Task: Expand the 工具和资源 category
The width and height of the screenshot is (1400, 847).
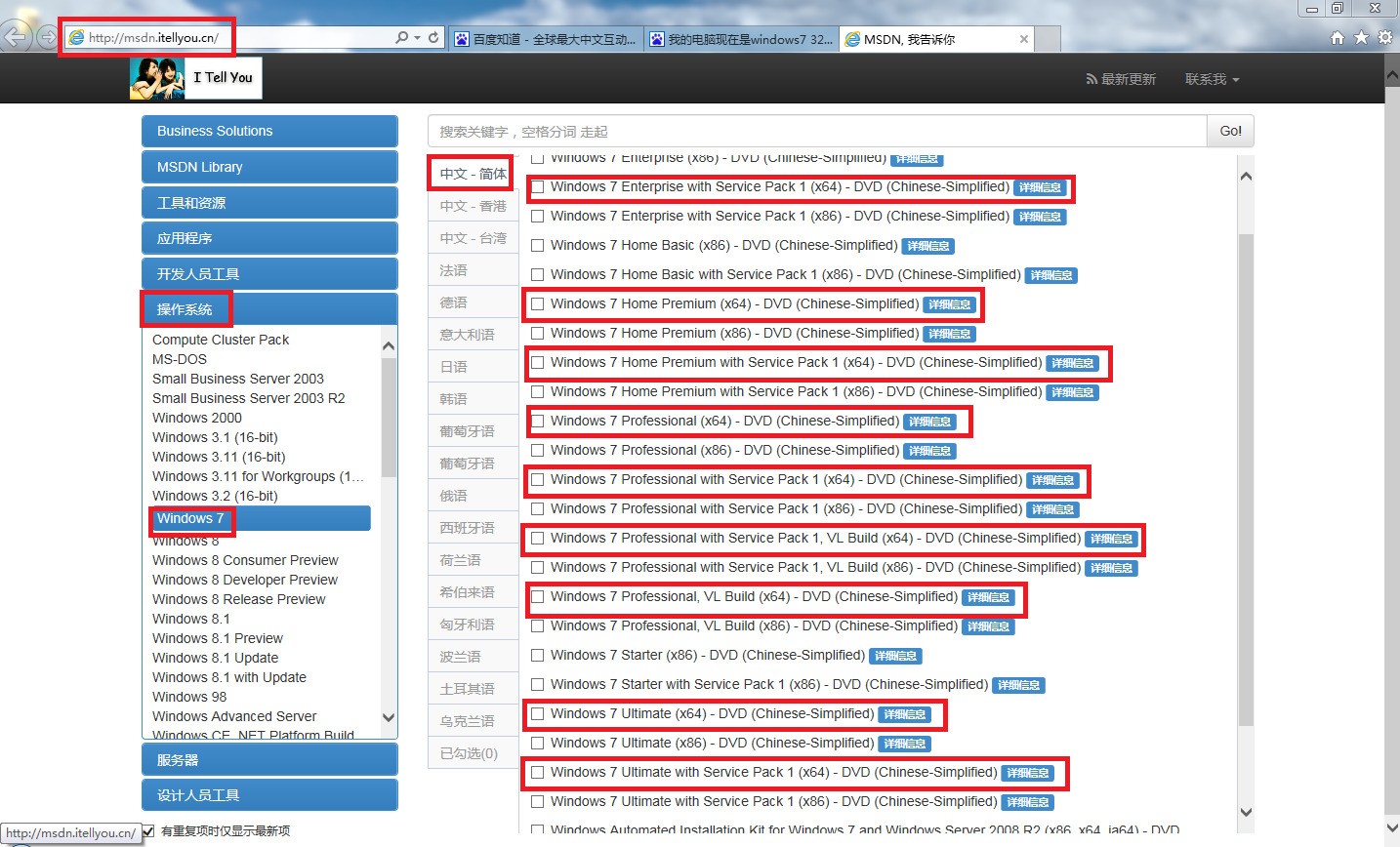Action: pyautogui.click(x=269, y=203)
